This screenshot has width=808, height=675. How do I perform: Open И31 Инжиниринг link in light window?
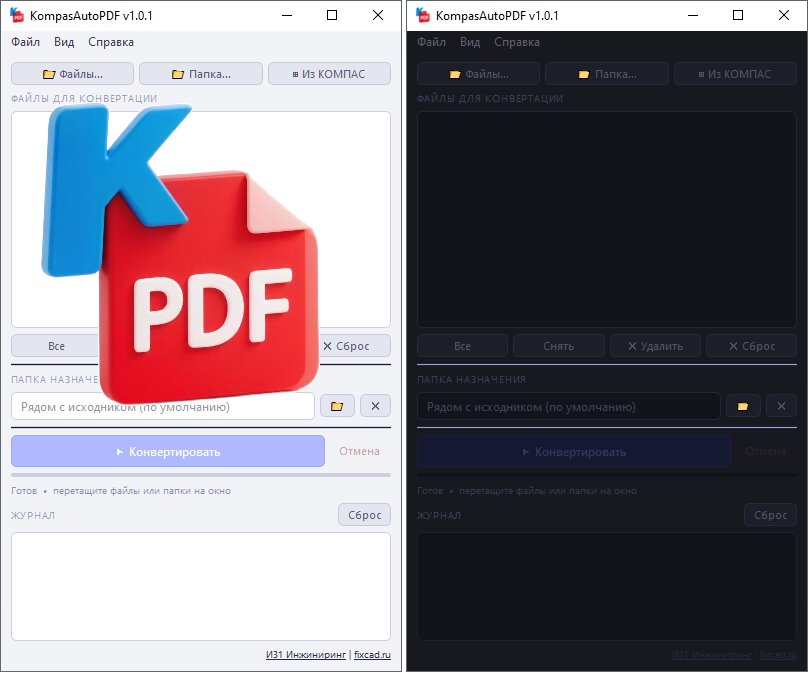[306, 654]
